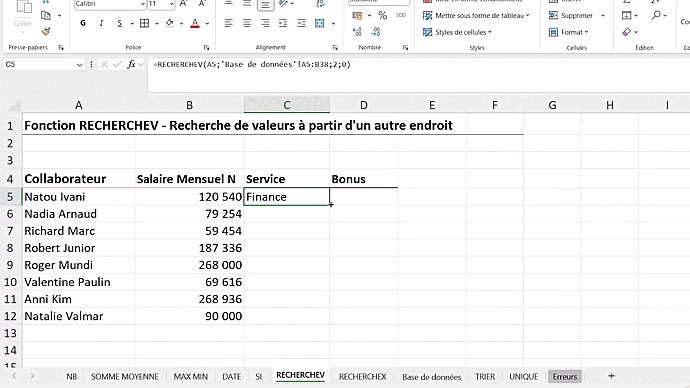Apply red font color
Viewport: 690px width, 388px height.
(x=195, y=23)
